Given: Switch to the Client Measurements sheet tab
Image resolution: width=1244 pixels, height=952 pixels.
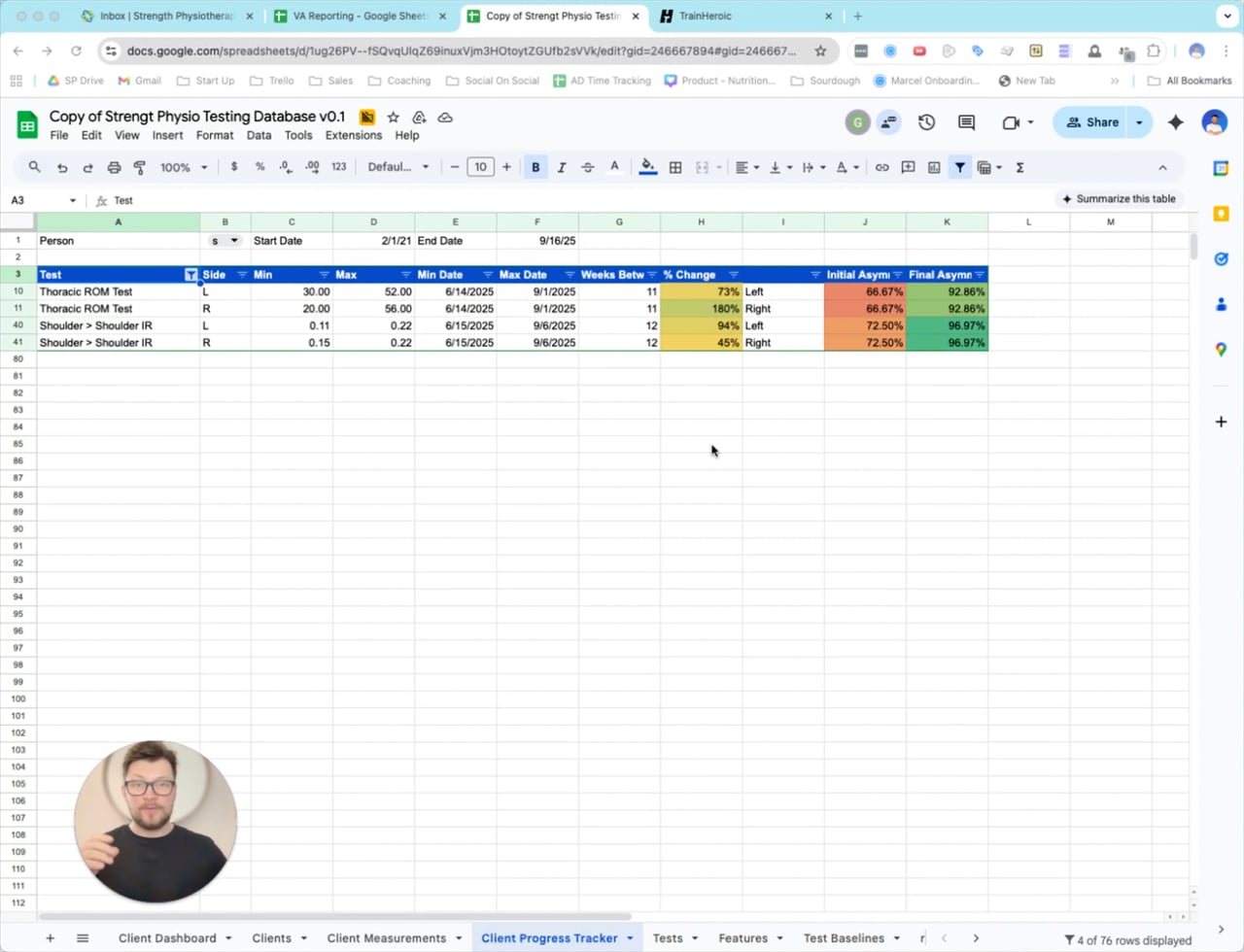Looking at the screenshot, I should tap(387, 938).
